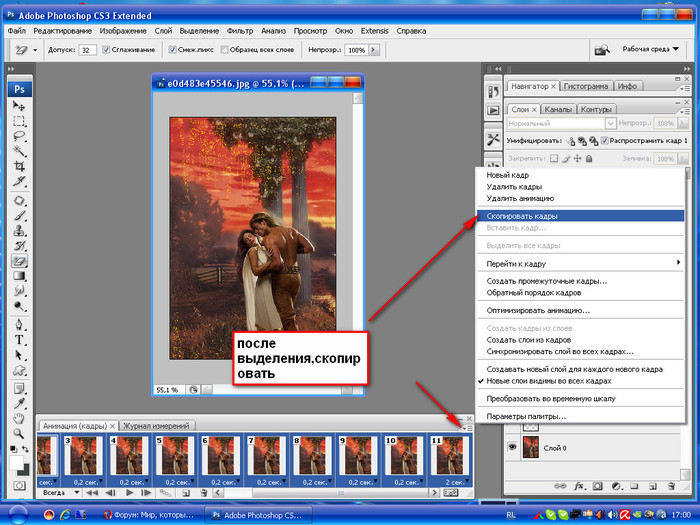This screenshot has width=700, height=525.
Task: Hide Слой 0 with the eye icon
Action: pyautogui.click(x=512, y=447)
